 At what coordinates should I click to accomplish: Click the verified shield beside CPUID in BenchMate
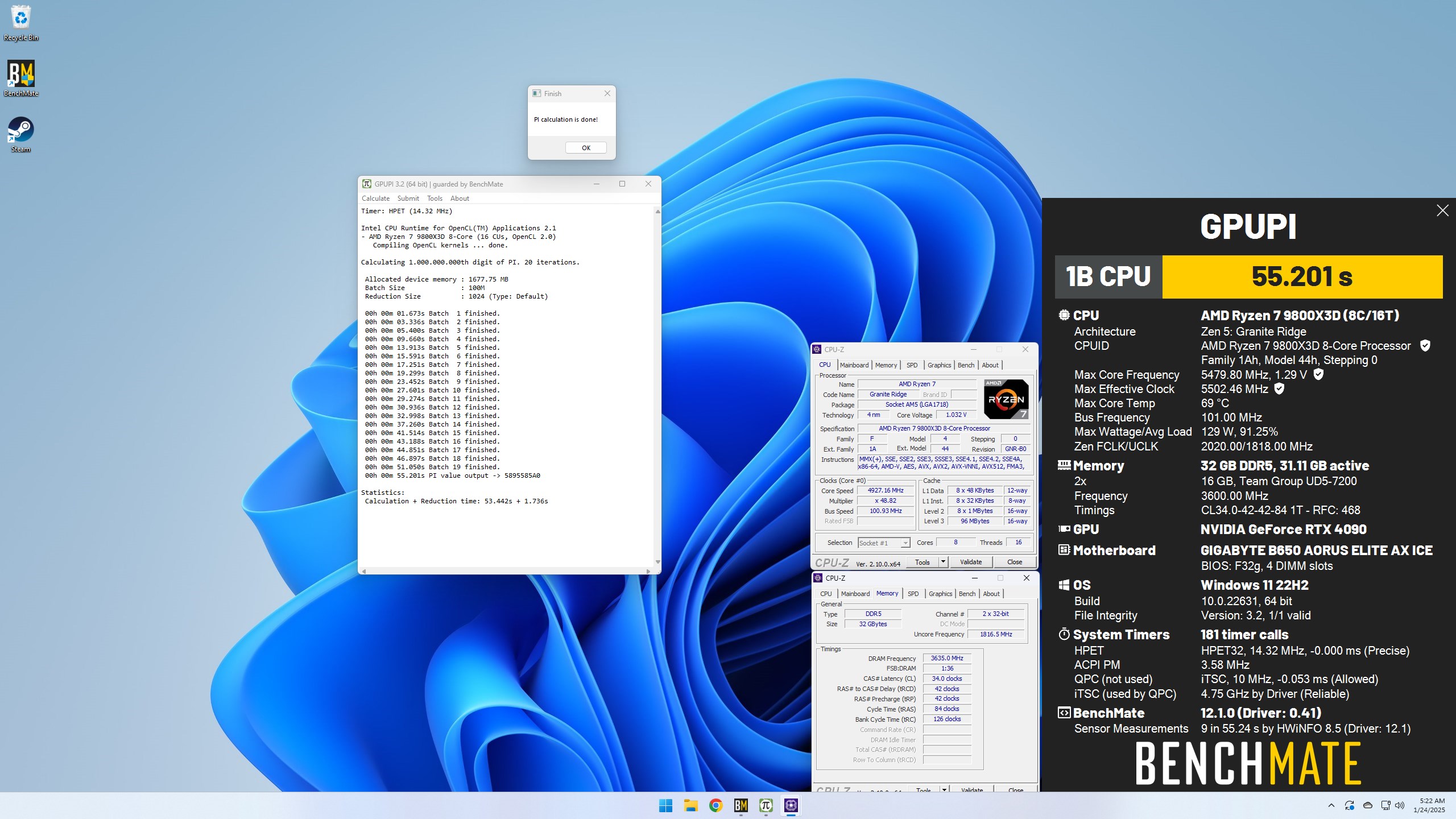[1425, 345]
